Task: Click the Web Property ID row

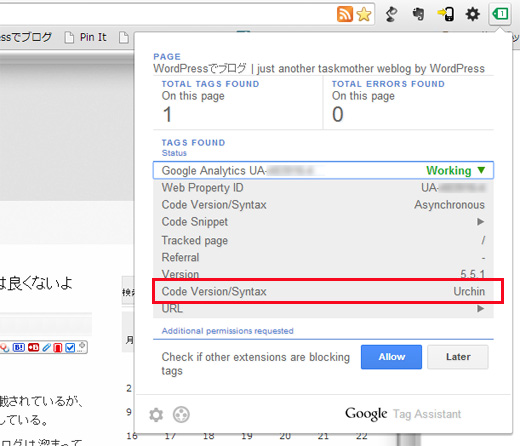Action: [x=323, y=188]
